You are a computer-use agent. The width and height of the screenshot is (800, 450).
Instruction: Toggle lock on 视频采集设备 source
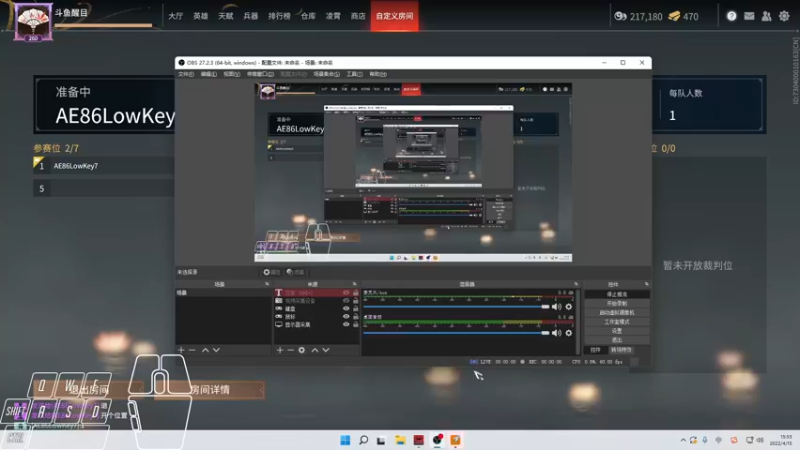click(356, 301)
